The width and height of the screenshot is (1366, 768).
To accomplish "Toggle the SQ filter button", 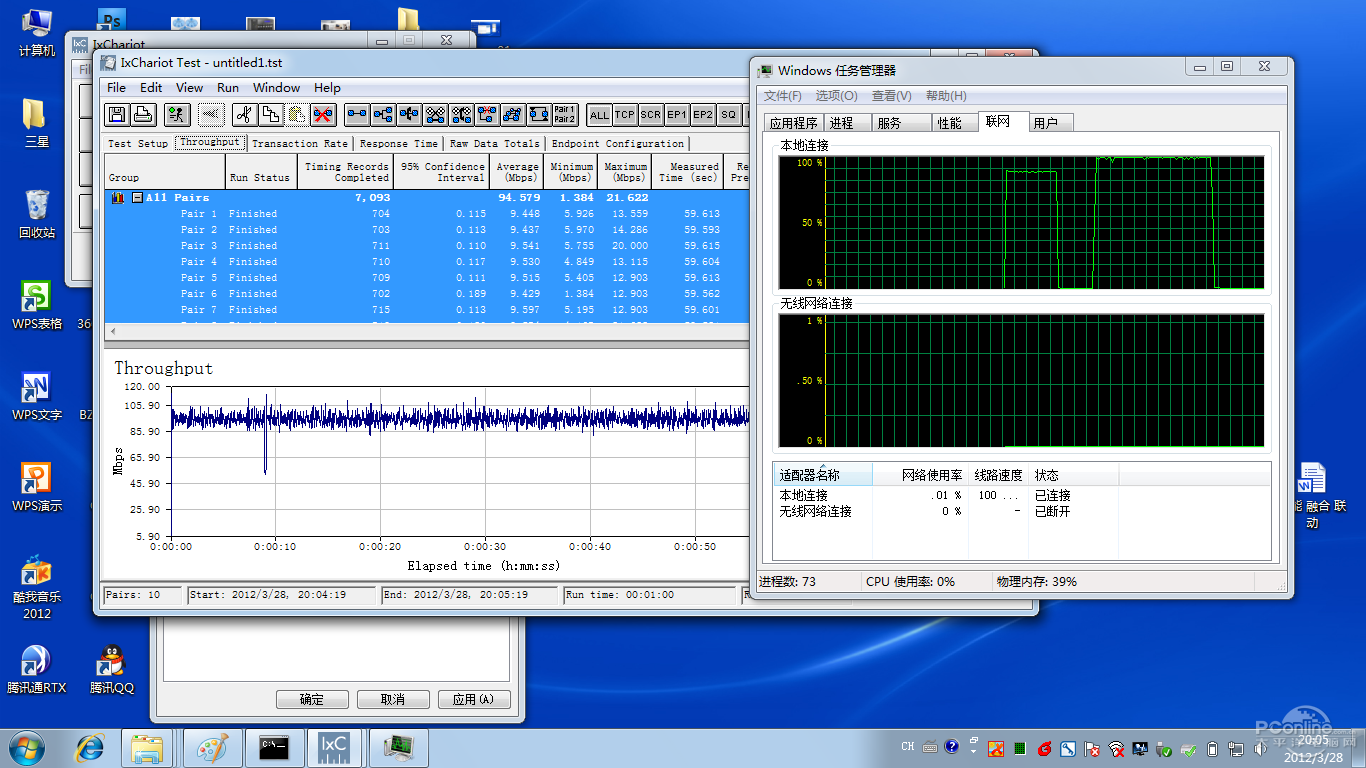I will tap(728, 114).
